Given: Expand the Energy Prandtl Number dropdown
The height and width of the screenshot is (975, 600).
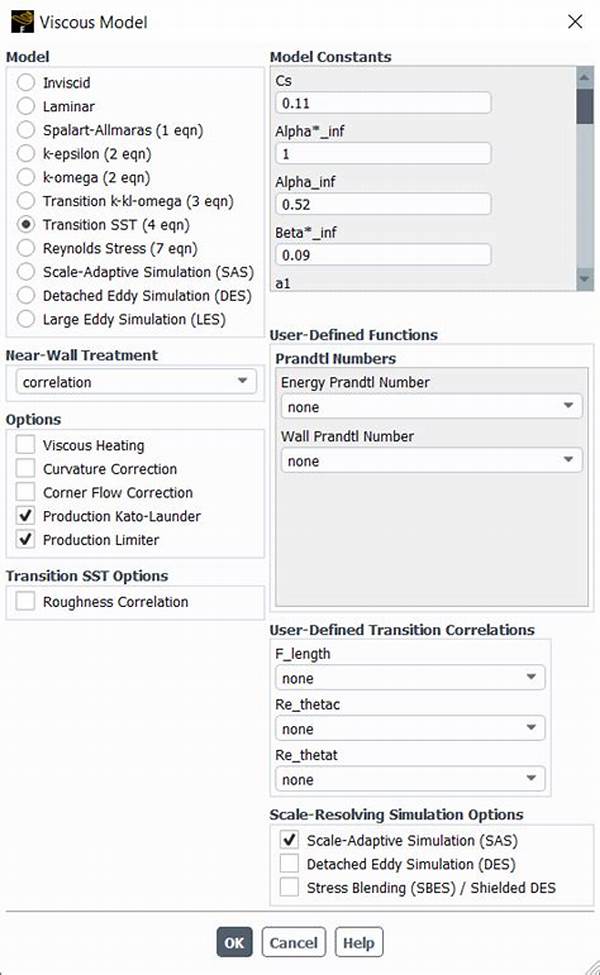Looking at the screenshot, I should pos(432,407).
